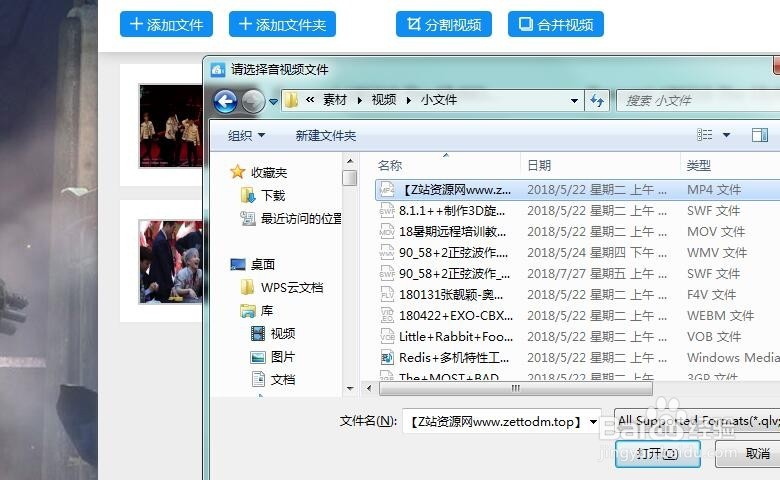Select the Little+Rabbit+Foo... VOB file
The width and height of the screenshot is (780, 480).
click(577, 336)
